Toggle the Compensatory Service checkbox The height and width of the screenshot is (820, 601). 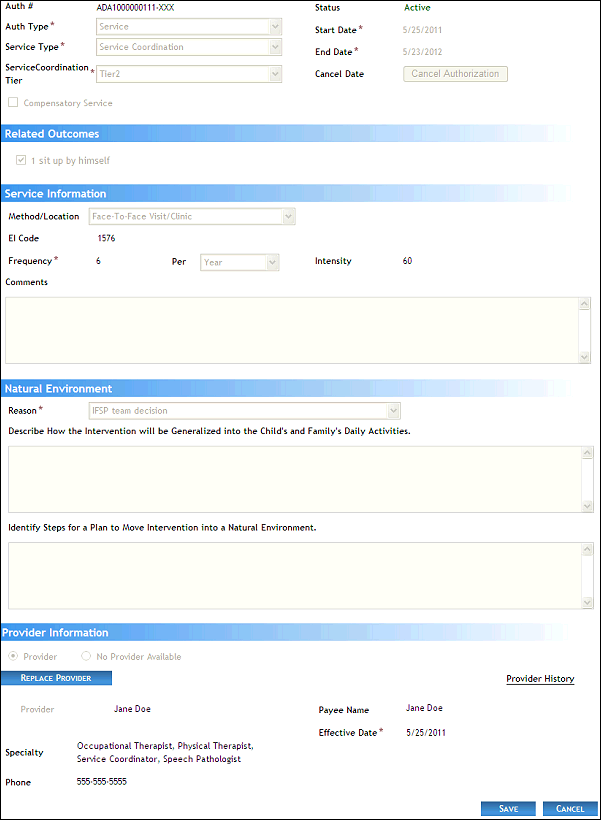(13, 103)
